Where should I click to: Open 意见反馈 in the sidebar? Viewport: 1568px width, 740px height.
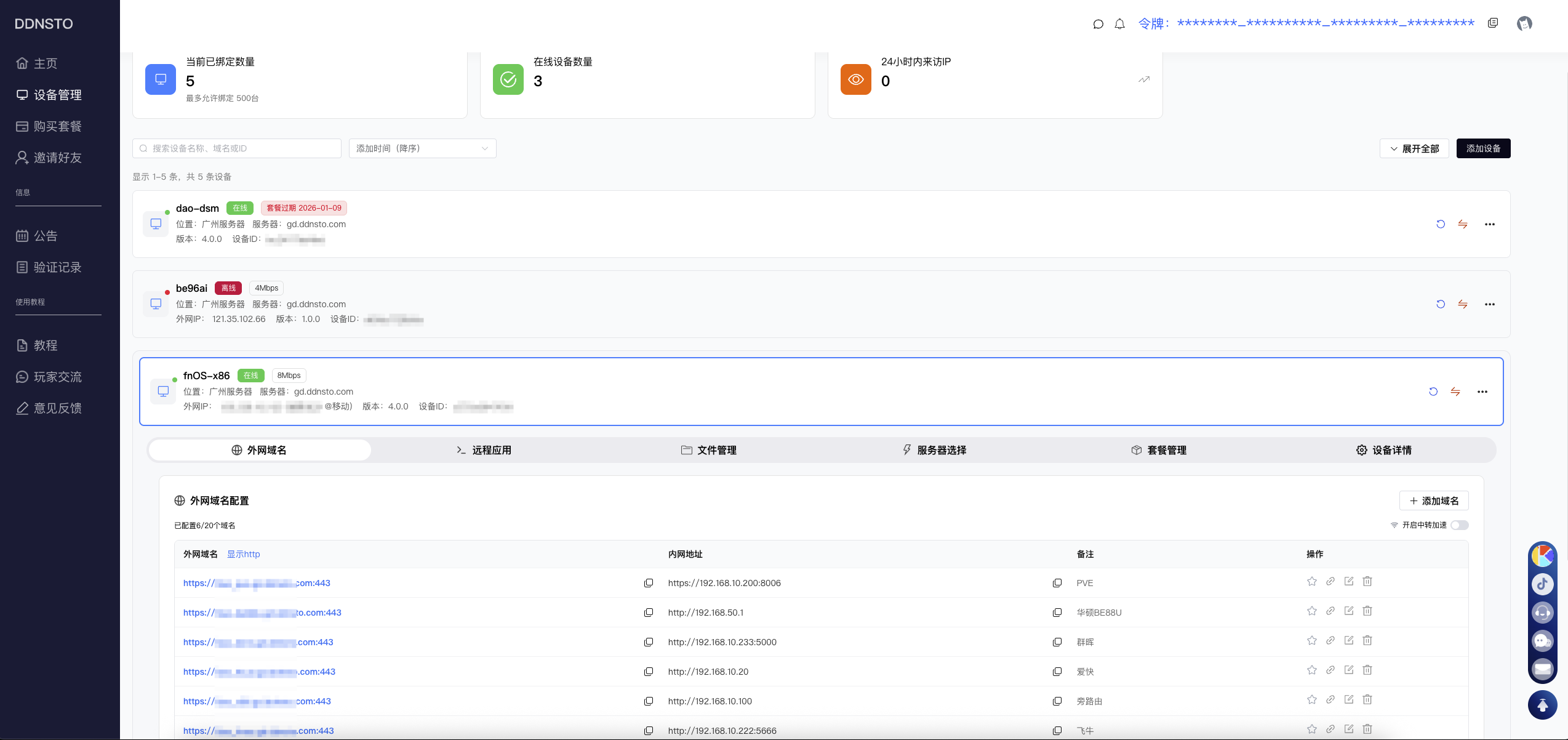point(49,408)
